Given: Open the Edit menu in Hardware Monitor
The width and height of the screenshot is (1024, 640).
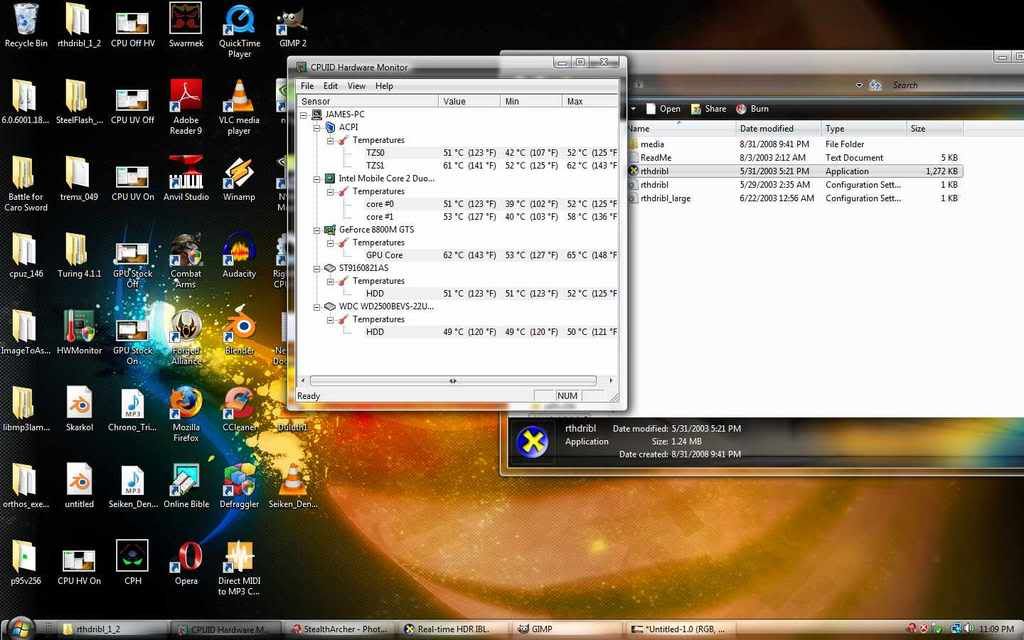Looking at the screenshot, I should pyautogui.click(x=330, y=86).
